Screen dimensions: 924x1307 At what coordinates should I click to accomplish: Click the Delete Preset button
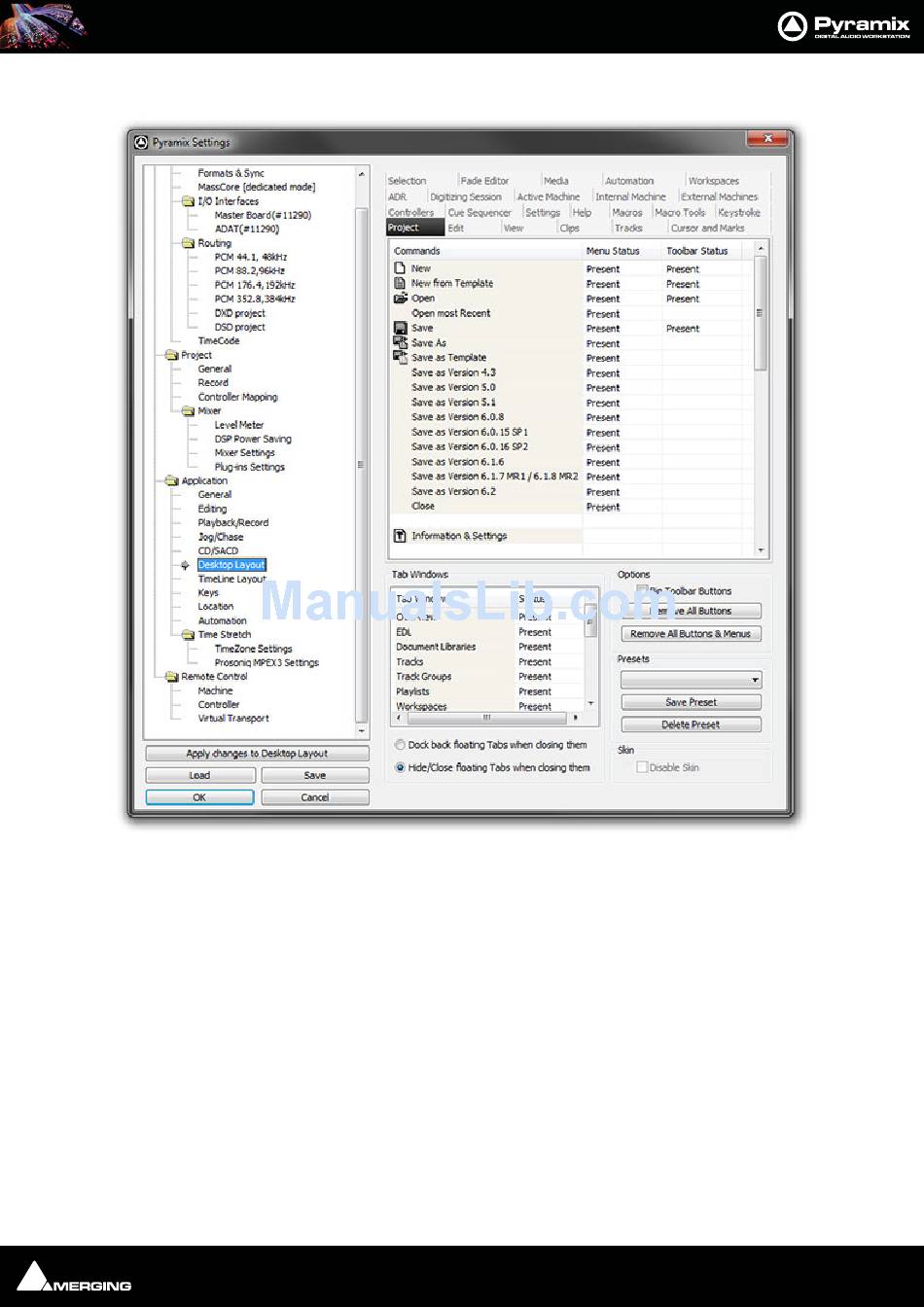[691, 724]
